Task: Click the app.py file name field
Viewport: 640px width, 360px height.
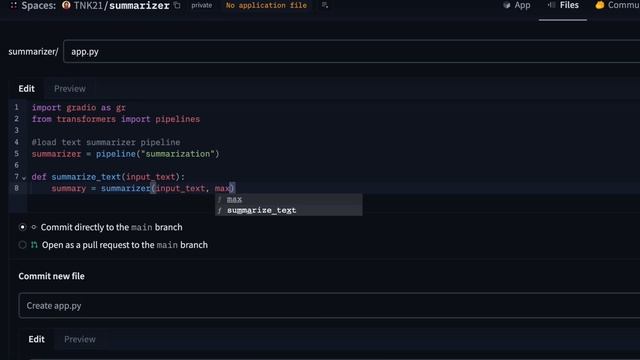Action: tap(351, 51)
